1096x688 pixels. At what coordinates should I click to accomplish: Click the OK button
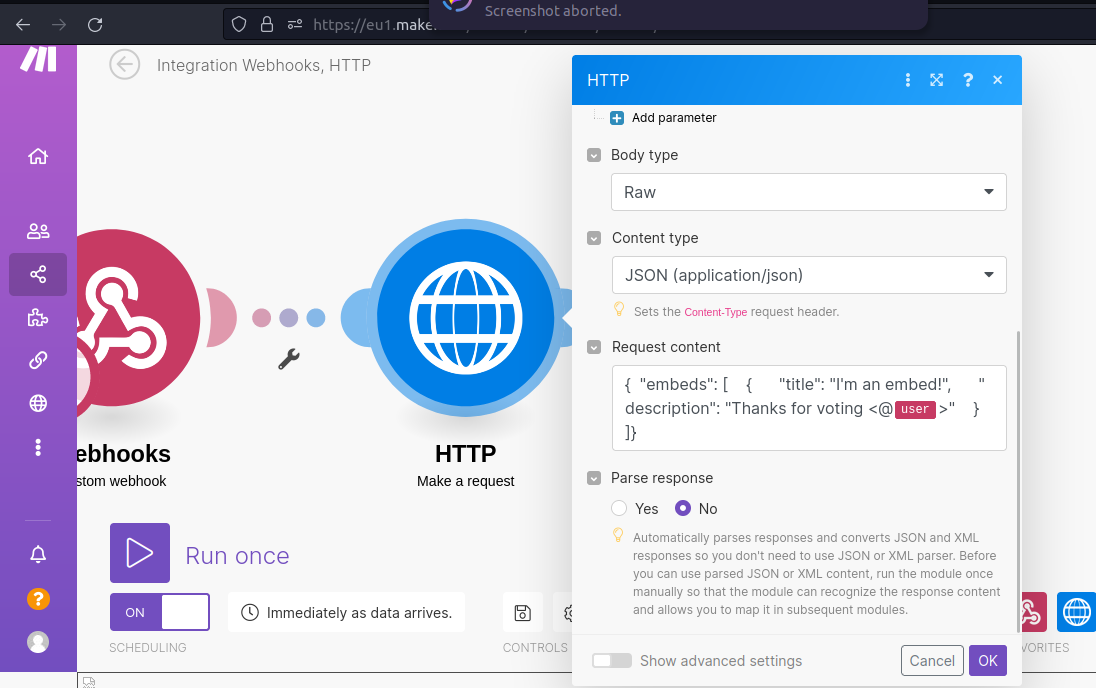(x=988, y=661)
